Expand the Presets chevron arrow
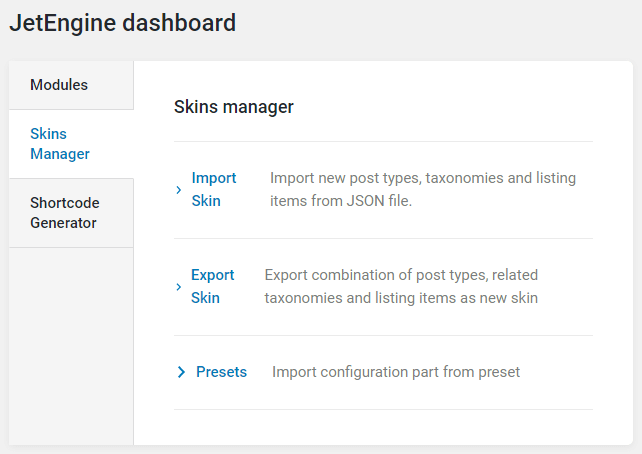This screenshot has width=642, height=454. pos(181,372)
